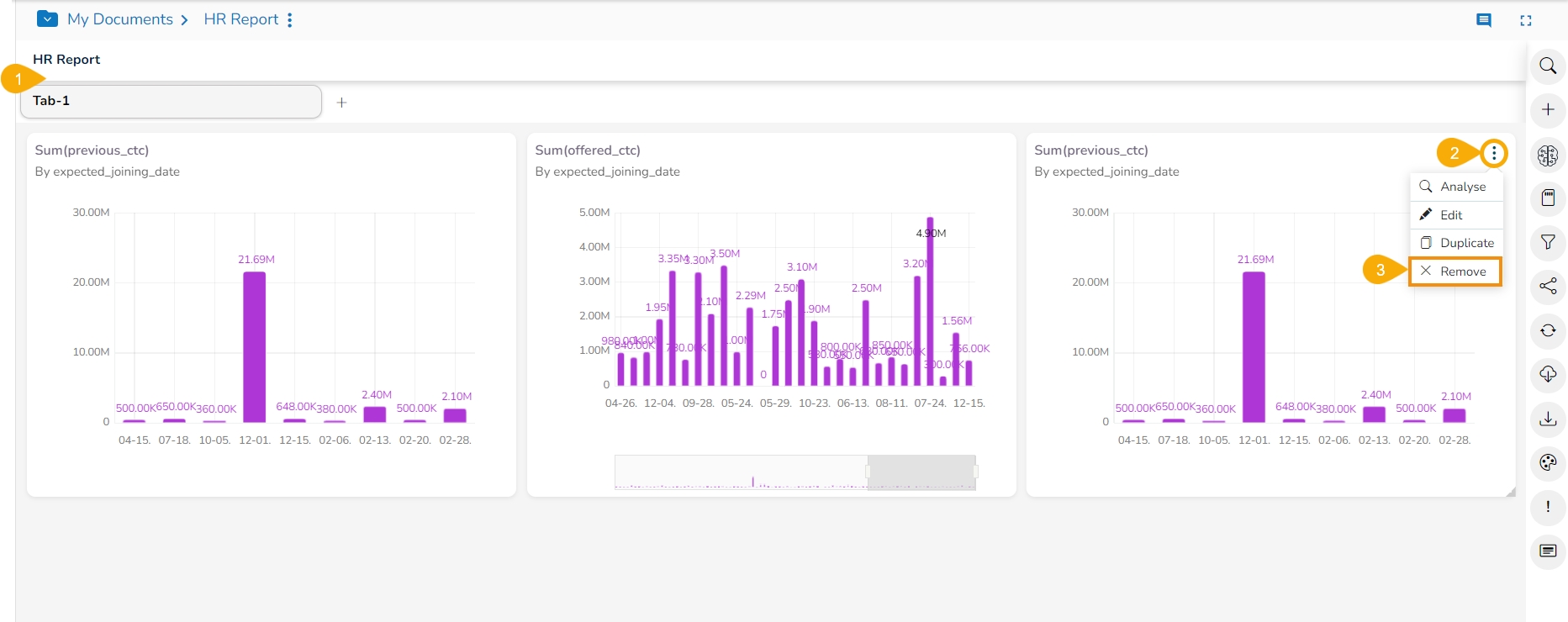Open the color palette theme icon
This screenshot has width=1568, height=622.
(1548, 462)
